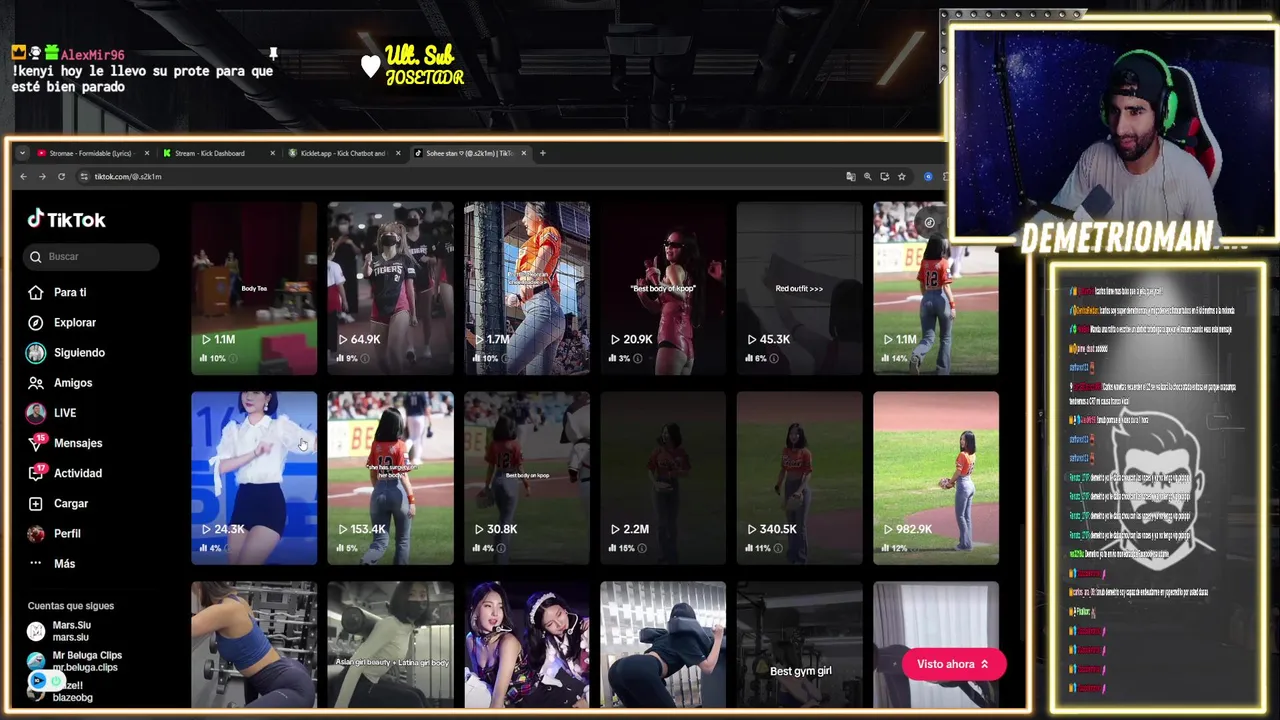
Task: Click the site info icon in address bar
Action: [84, 176]
